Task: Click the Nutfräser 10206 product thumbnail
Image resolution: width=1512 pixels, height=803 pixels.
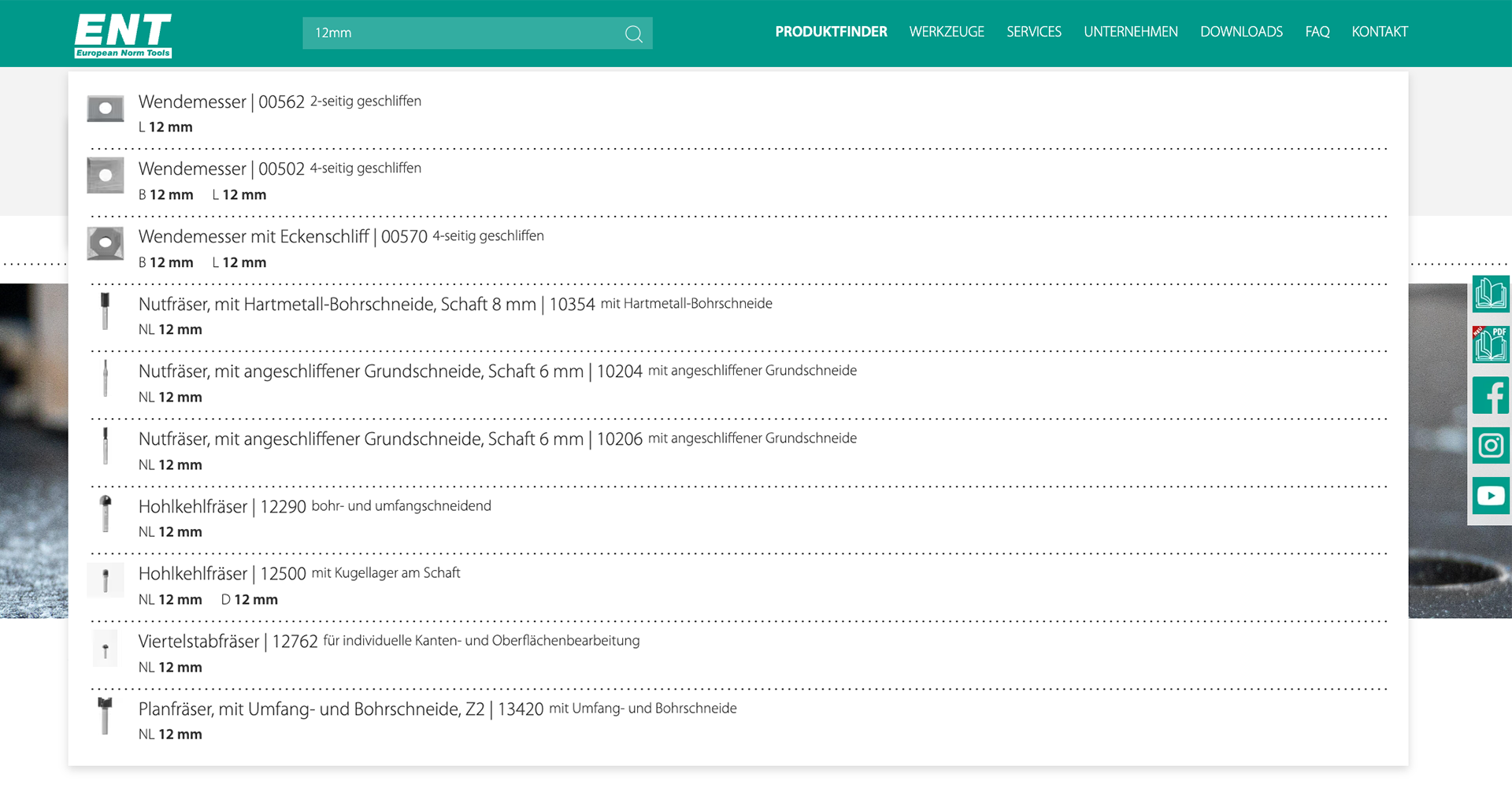Action: pyautogui.click(x=106, y=446)
